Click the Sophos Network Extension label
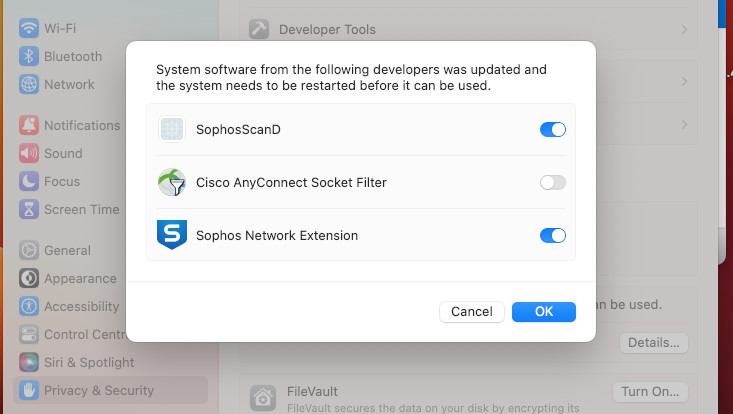733x414 pixels. tap(277, 236)
